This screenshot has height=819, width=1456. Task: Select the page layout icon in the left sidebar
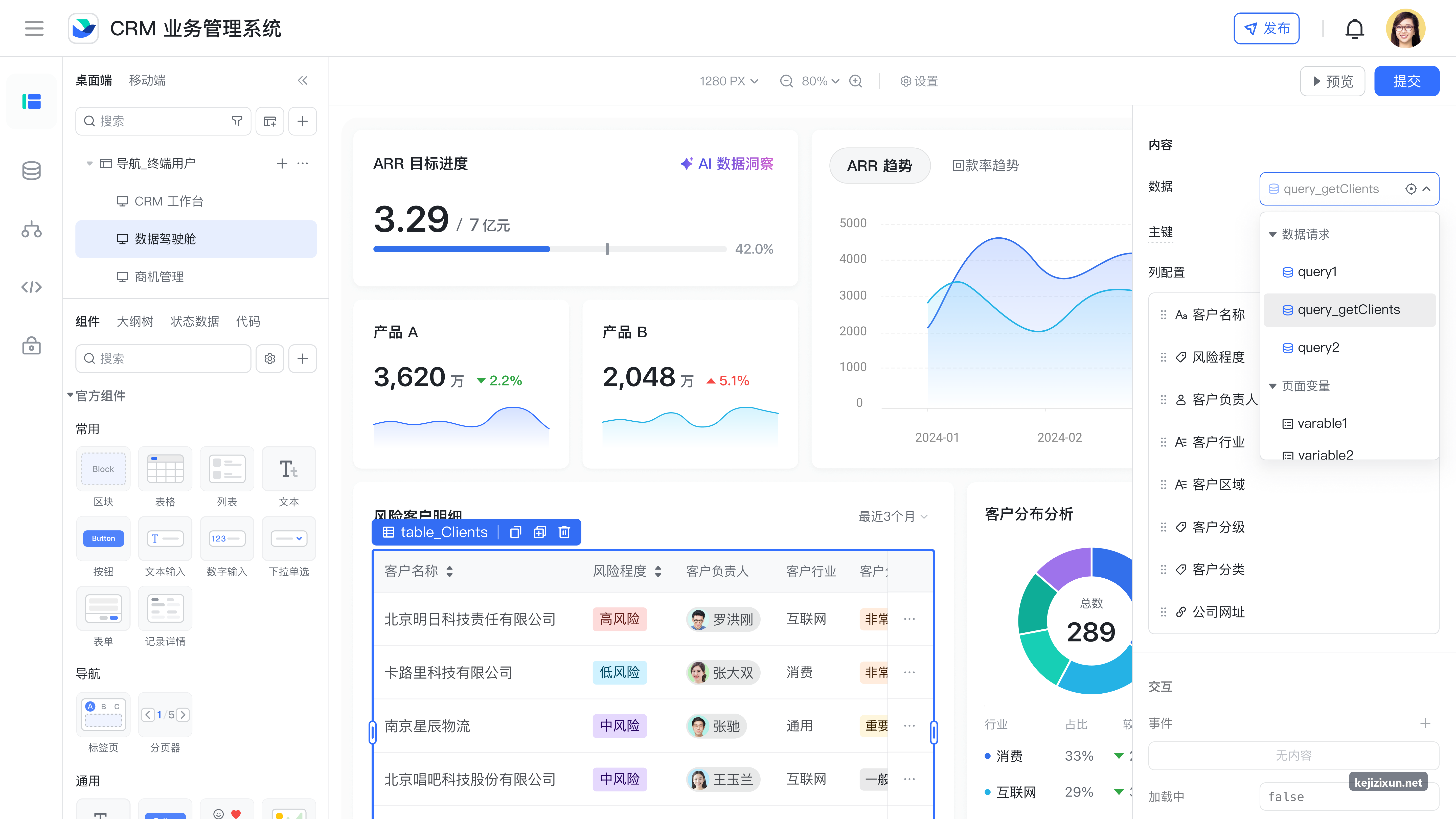pos(32,102)
